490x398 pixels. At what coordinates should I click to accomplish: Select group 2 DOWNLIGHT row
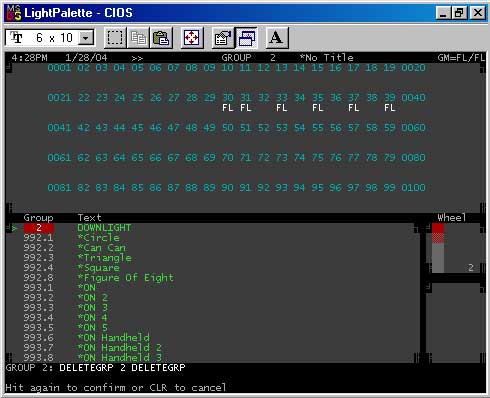pos(212,228)
